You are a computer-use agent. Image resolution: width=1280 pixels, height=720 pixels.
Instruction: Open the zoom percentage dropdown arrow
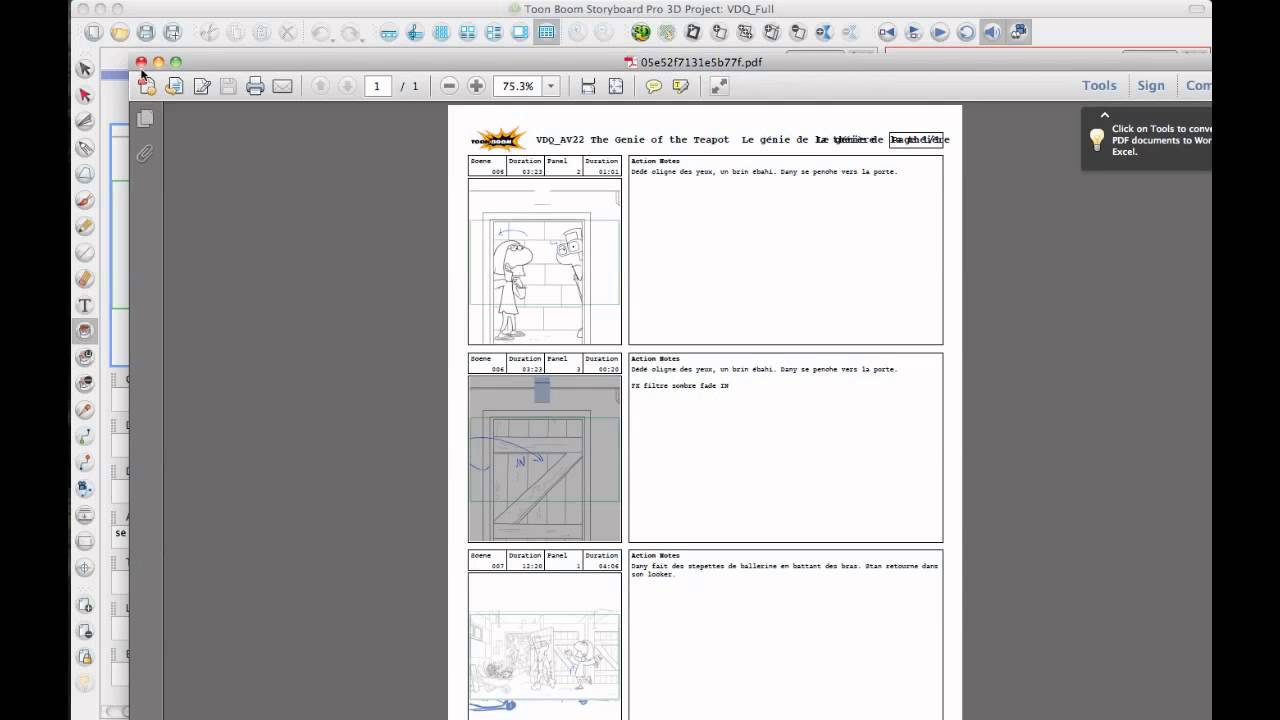coord(550,86)
